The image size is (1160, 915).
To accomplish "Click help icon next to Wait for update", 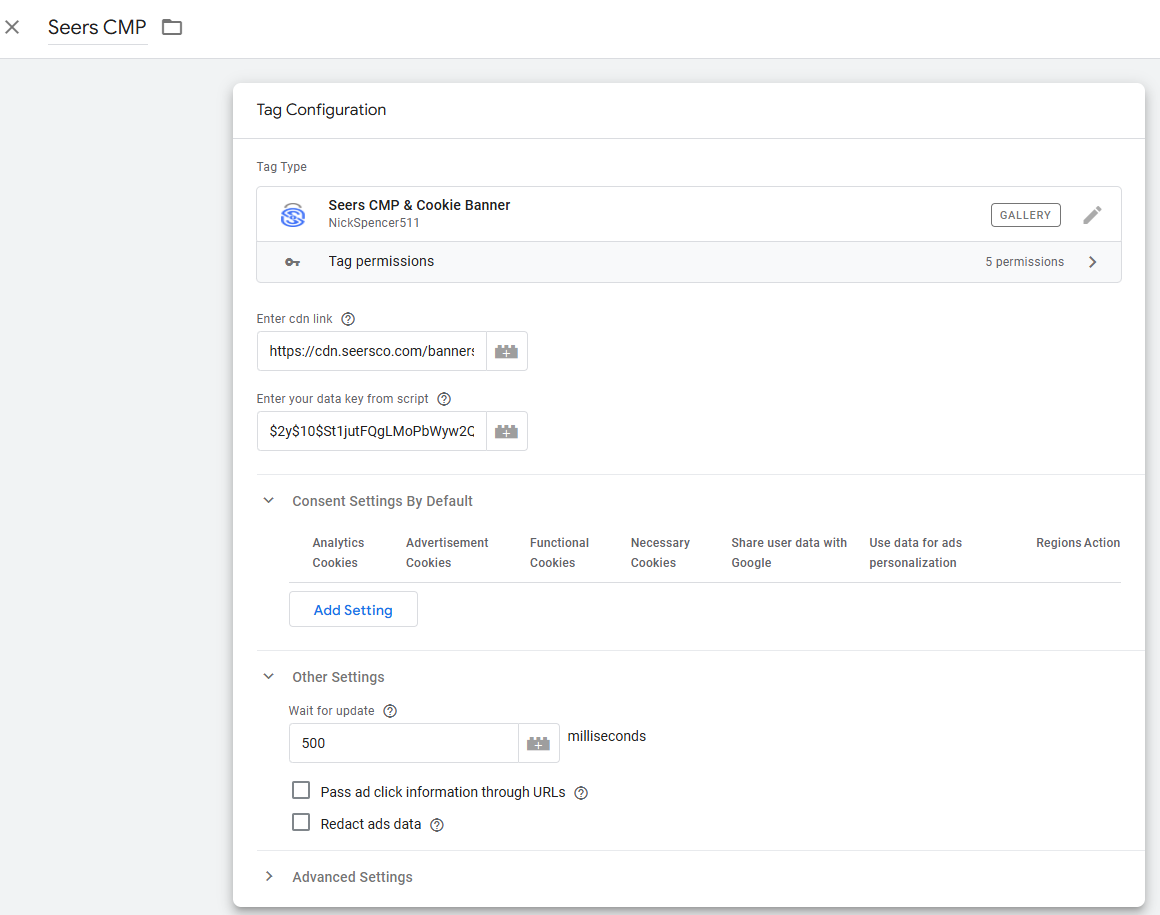I will [390, 711].
